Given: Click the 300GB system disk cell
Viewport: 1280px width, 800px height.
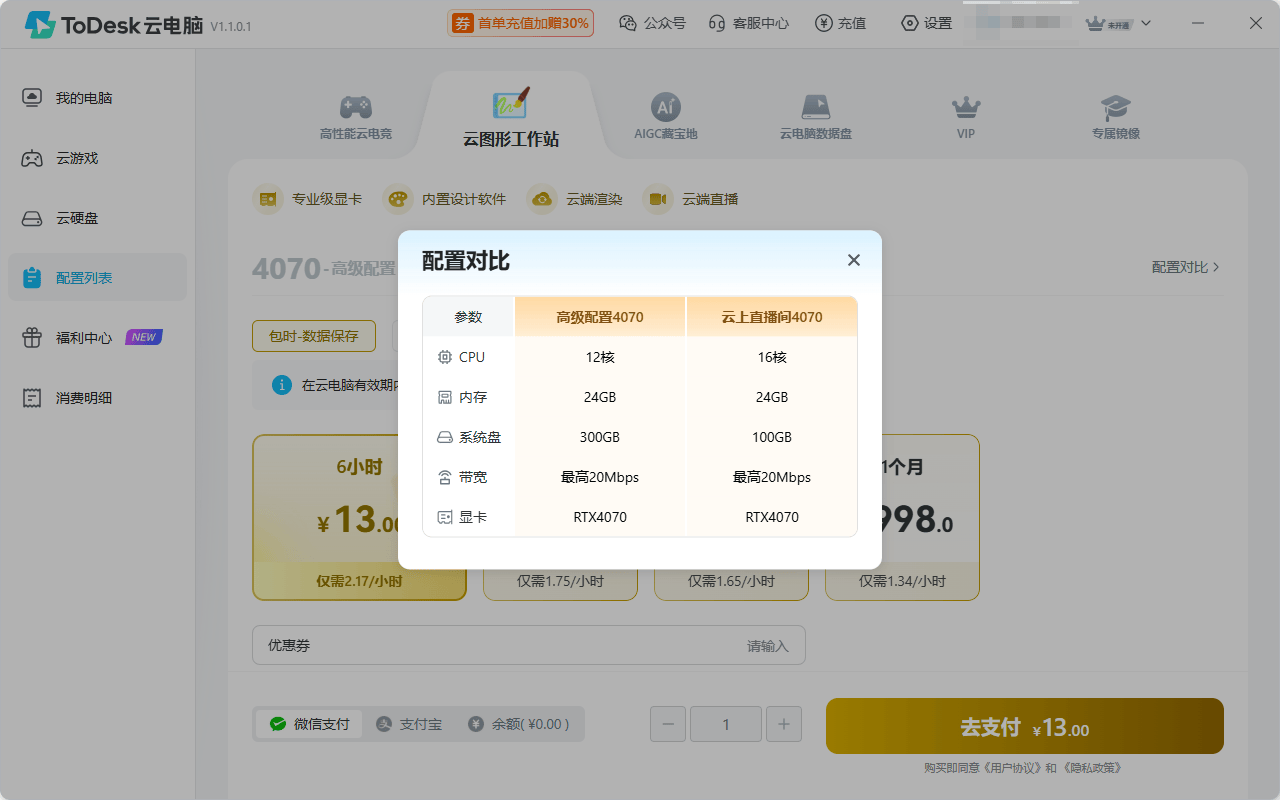Looking at the screenshot, I should point(600,437).
